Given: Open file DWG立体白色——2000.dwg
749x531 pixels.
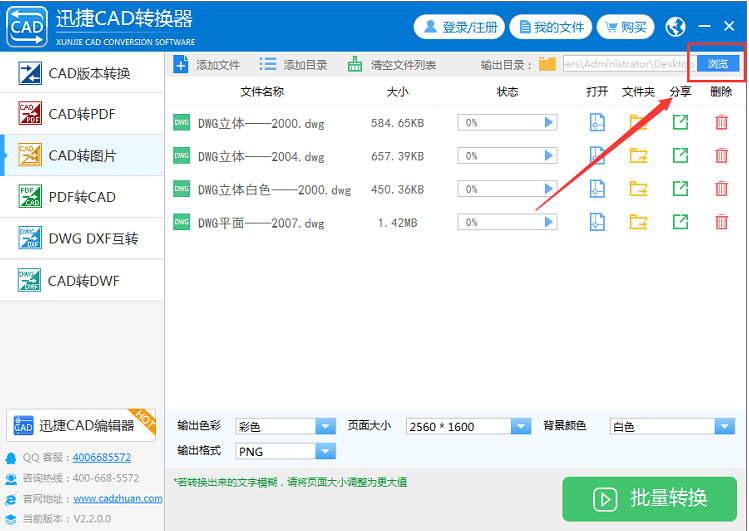Looking at the screenshot, I should (597, 189).
